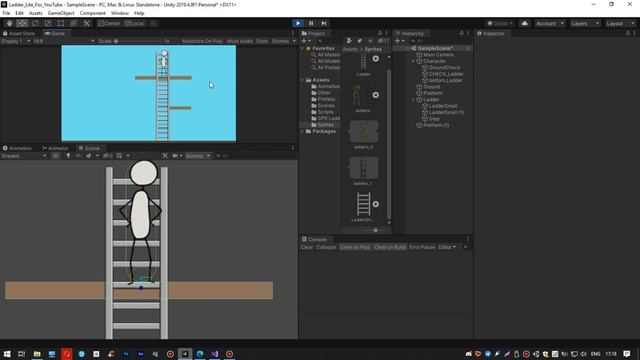Click the Project search by type icon
Viewport: 640px width, 360px height.
click(349, 41)
